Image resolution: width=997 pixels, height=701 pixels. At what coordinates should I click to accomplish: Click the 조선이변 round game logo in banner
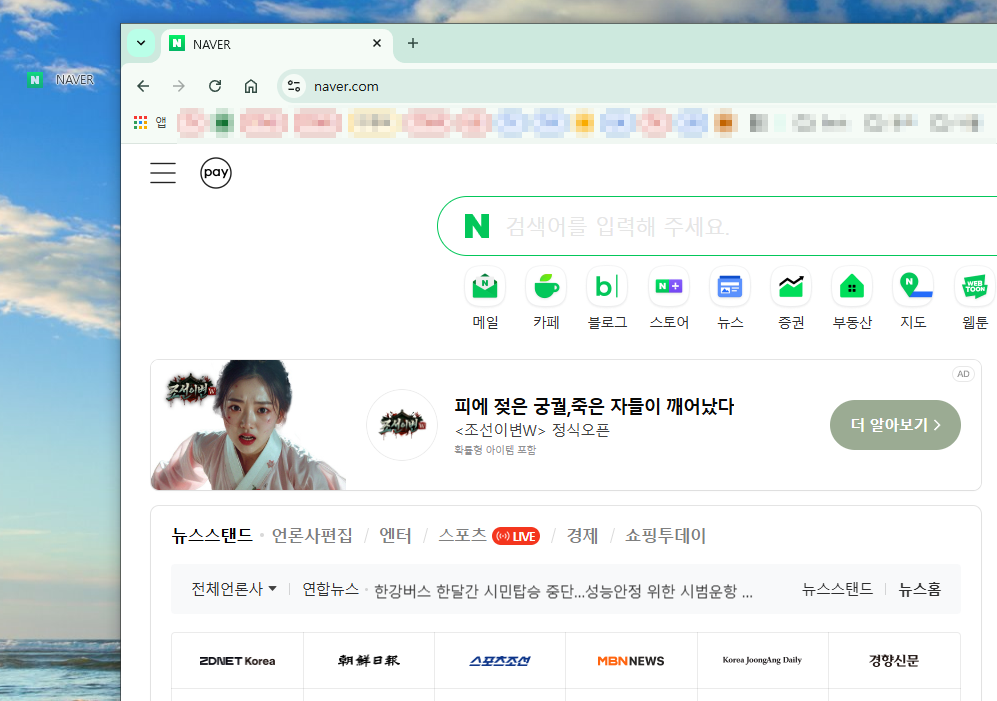[x=402, y=425]
